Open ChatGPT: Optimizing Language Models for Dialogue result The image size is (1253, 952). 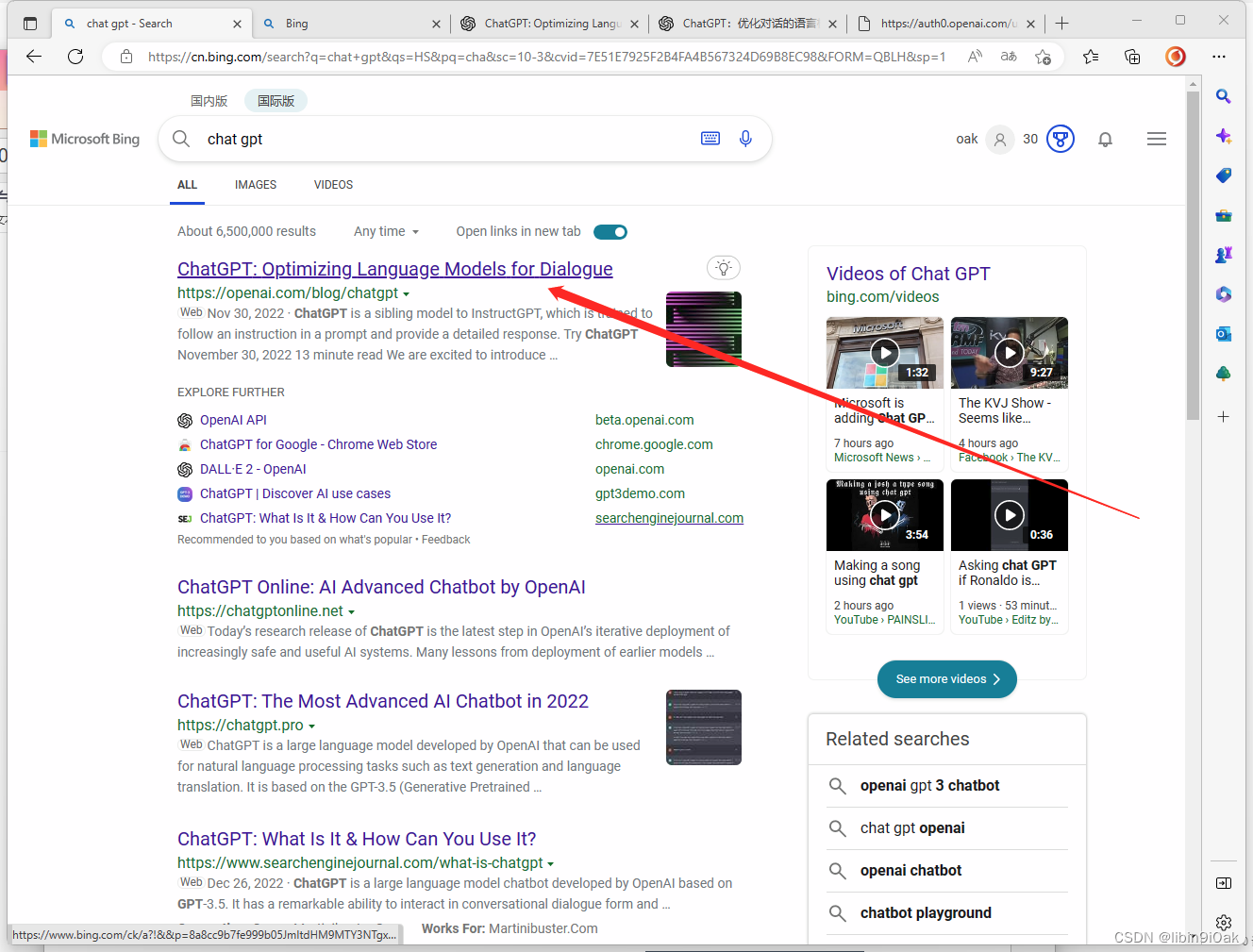click(395, 269)
